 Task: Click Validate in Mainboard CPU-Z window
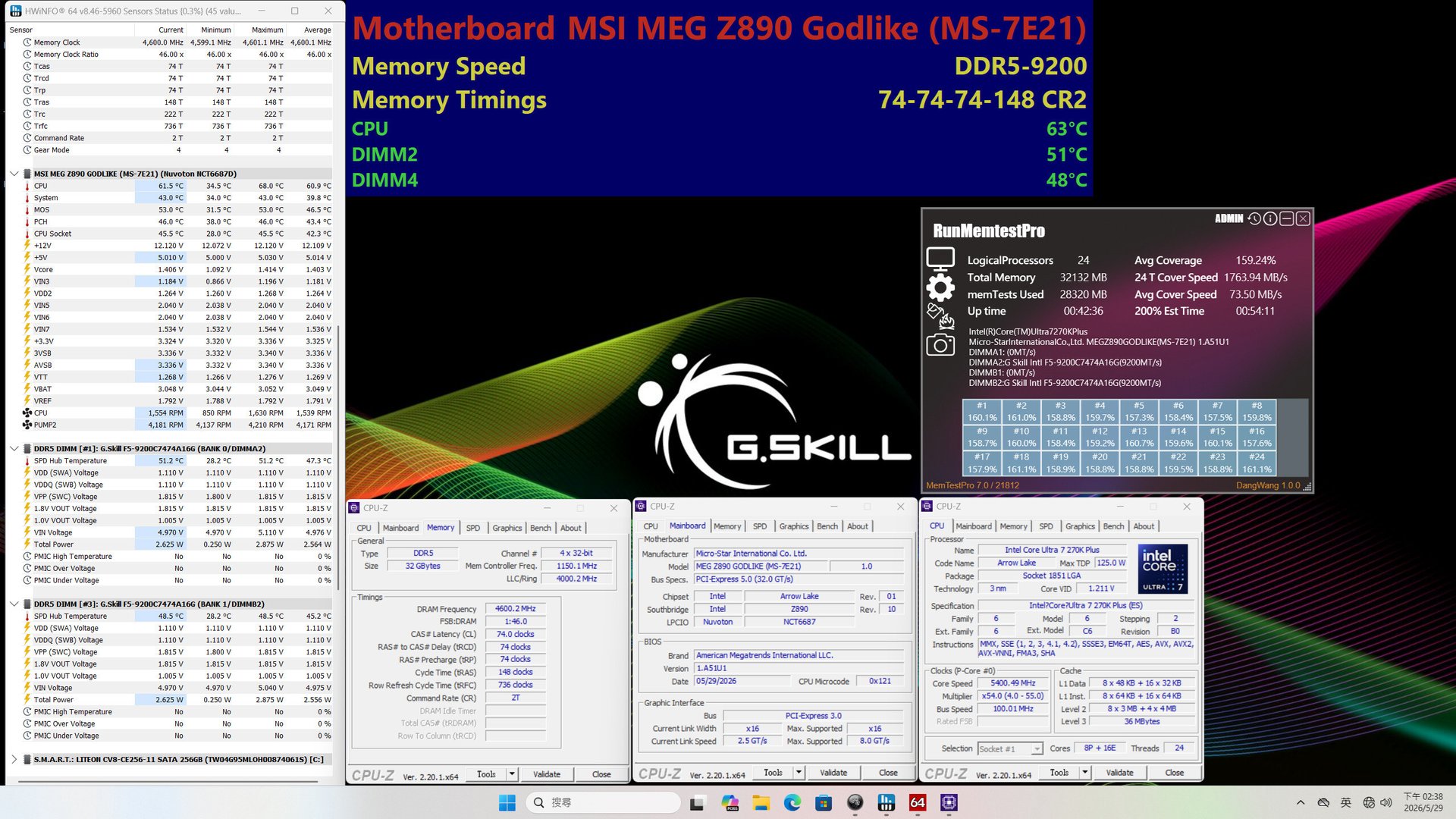click(x=833, y=773)
